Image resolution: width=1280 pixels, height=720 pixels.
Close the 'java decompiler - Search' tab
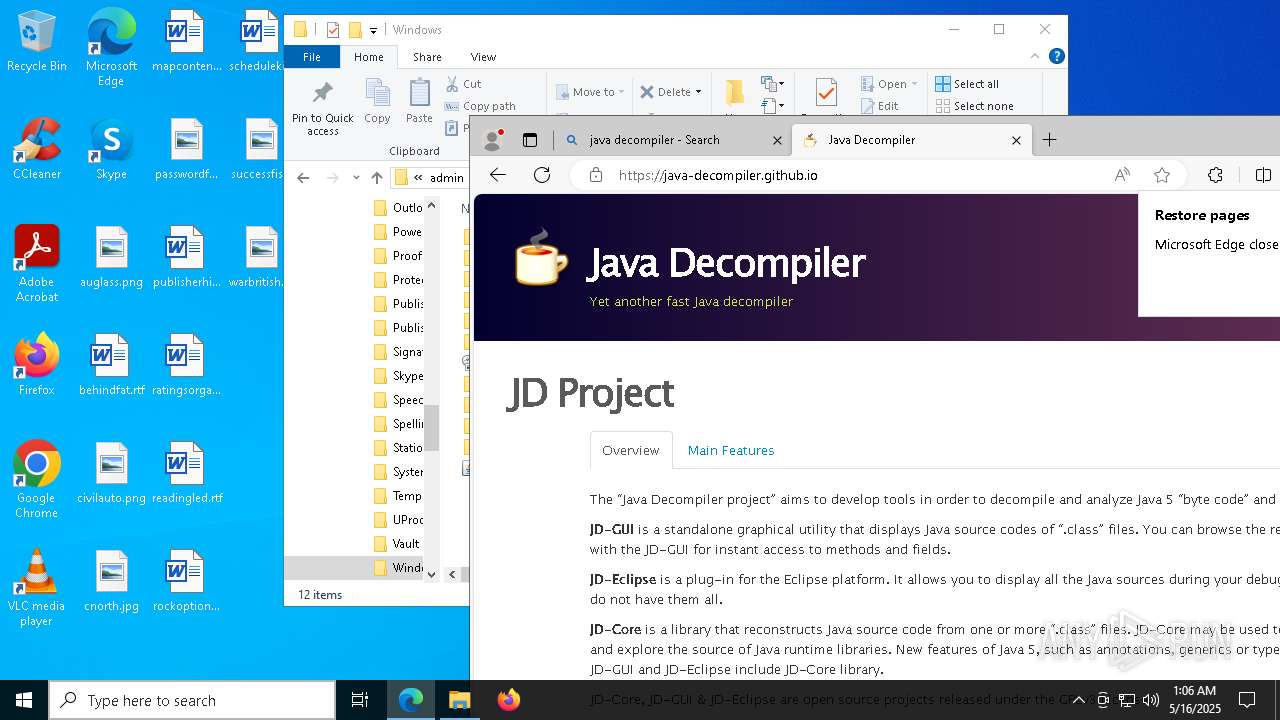point(776,140)
